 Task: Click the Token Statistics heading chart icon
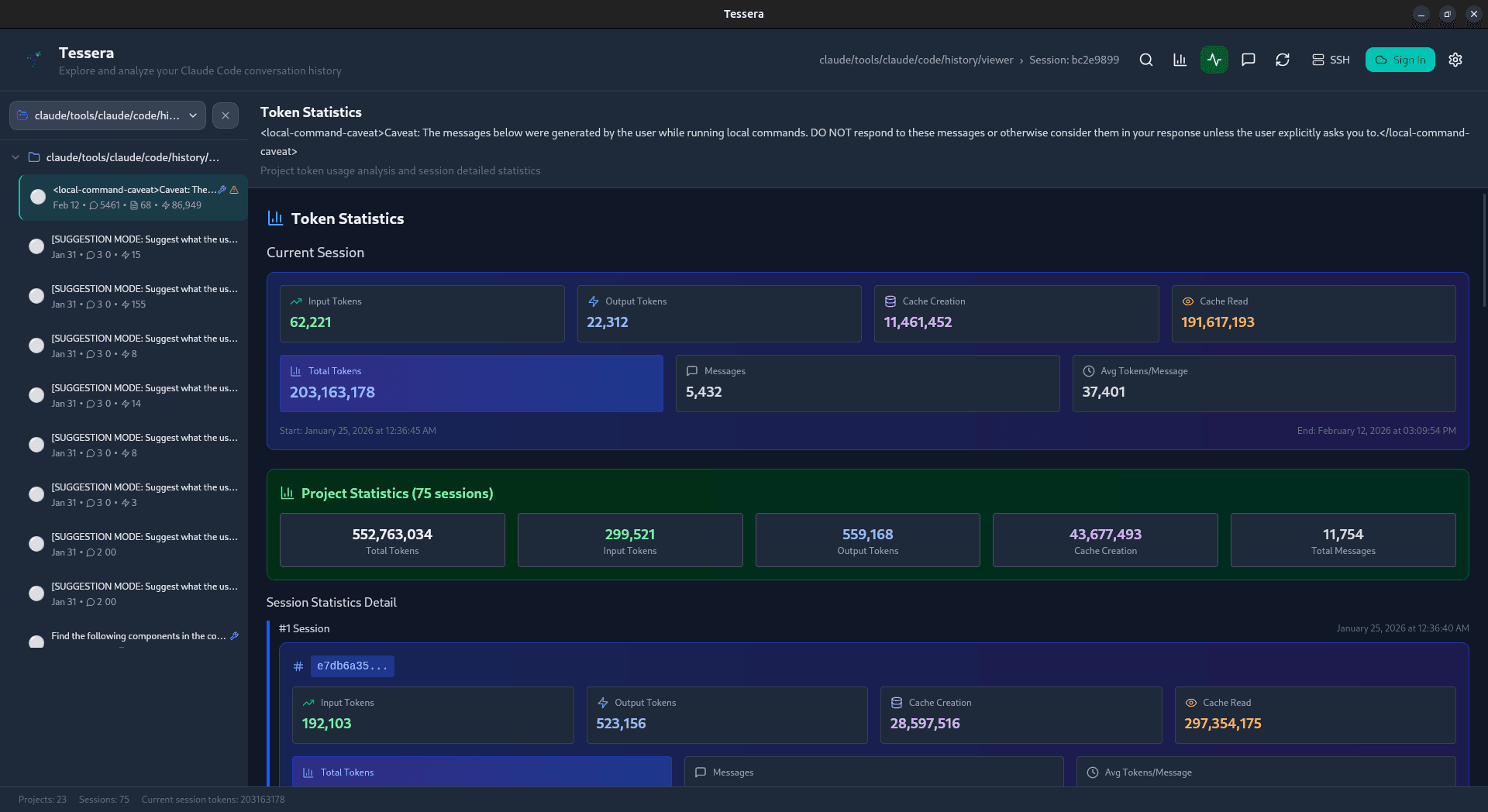275,218
